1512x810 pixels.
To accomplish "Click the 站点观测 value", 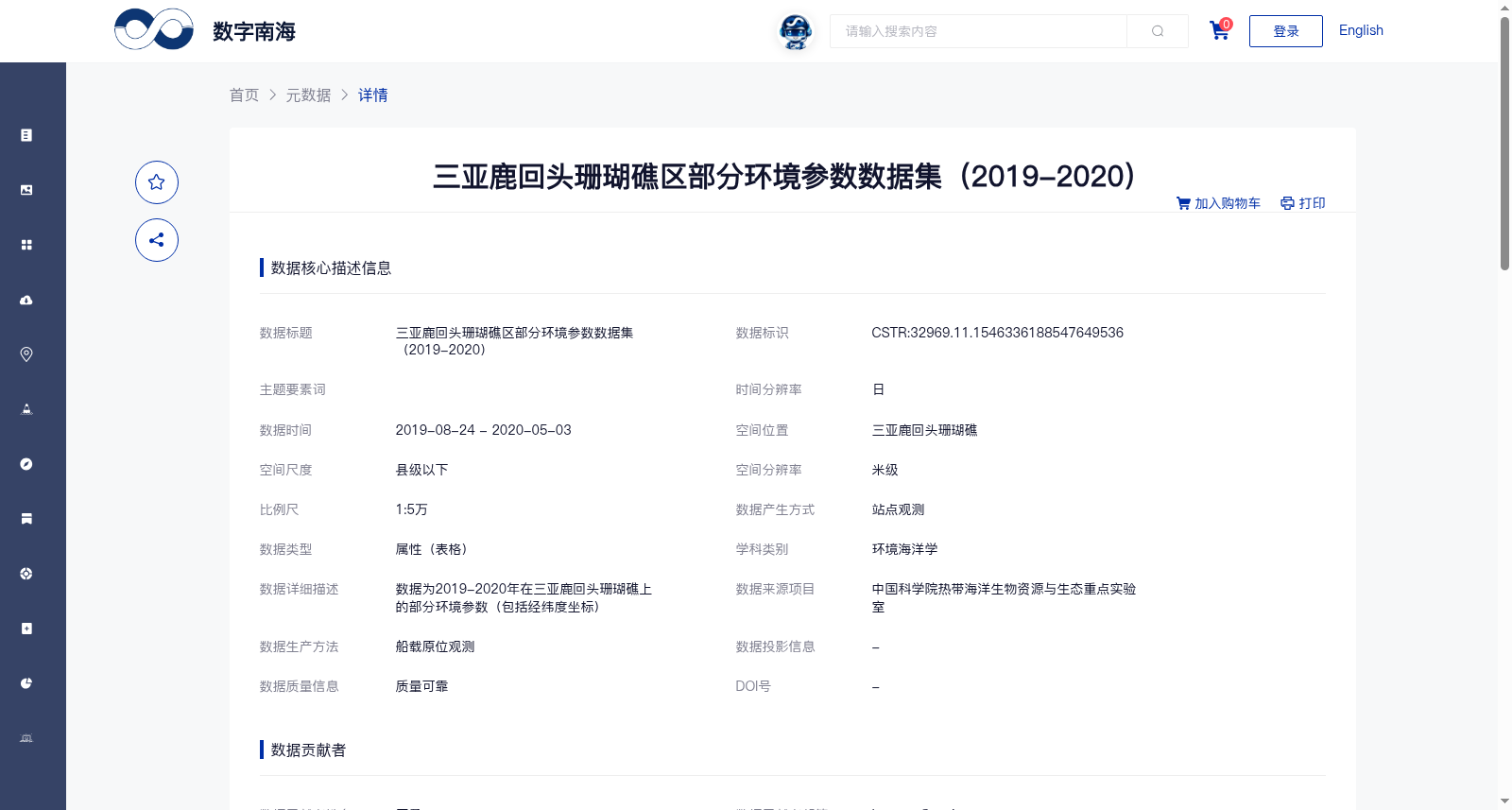I will pos(898,509).
